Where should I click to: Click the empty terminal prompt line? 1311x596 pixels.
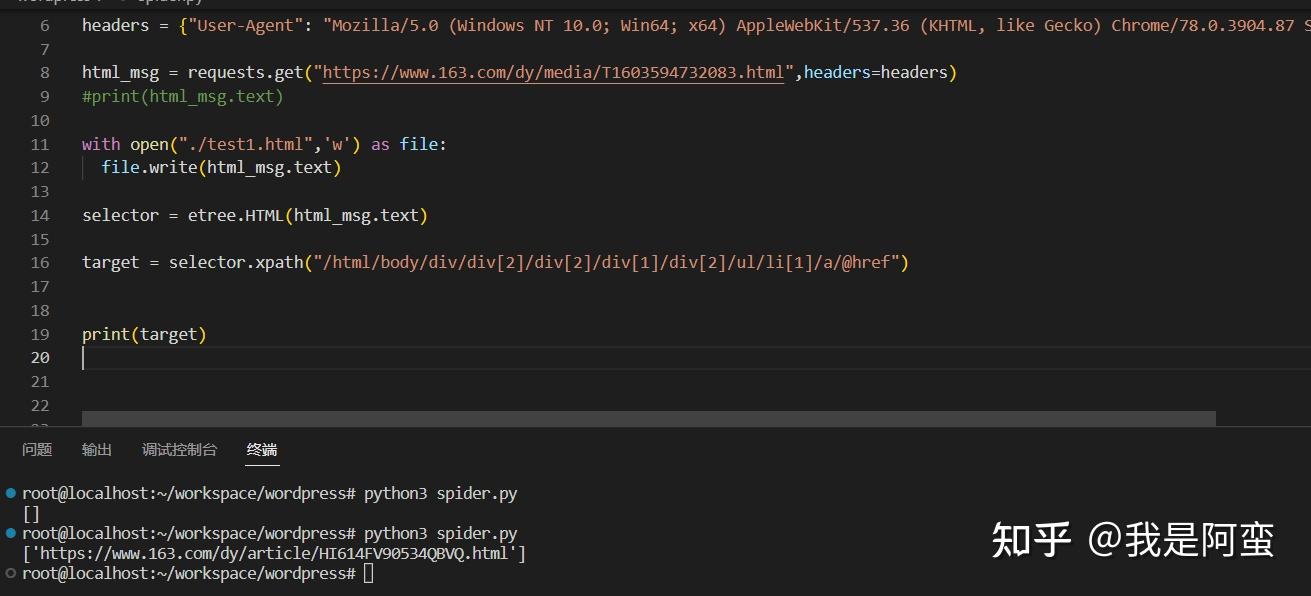click(x=368, y=573)
